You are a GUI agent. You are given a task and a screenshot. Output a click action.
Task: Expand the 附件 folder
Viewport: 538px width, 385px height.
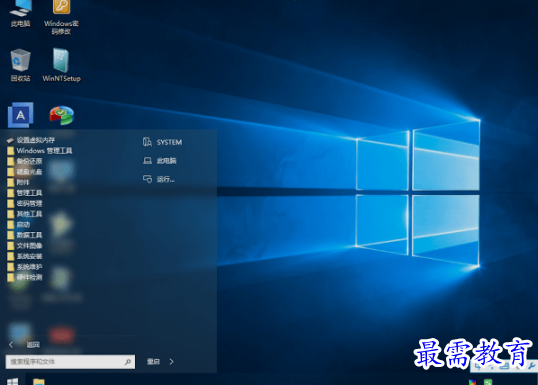pyautogui.click(x=19, y=182)
